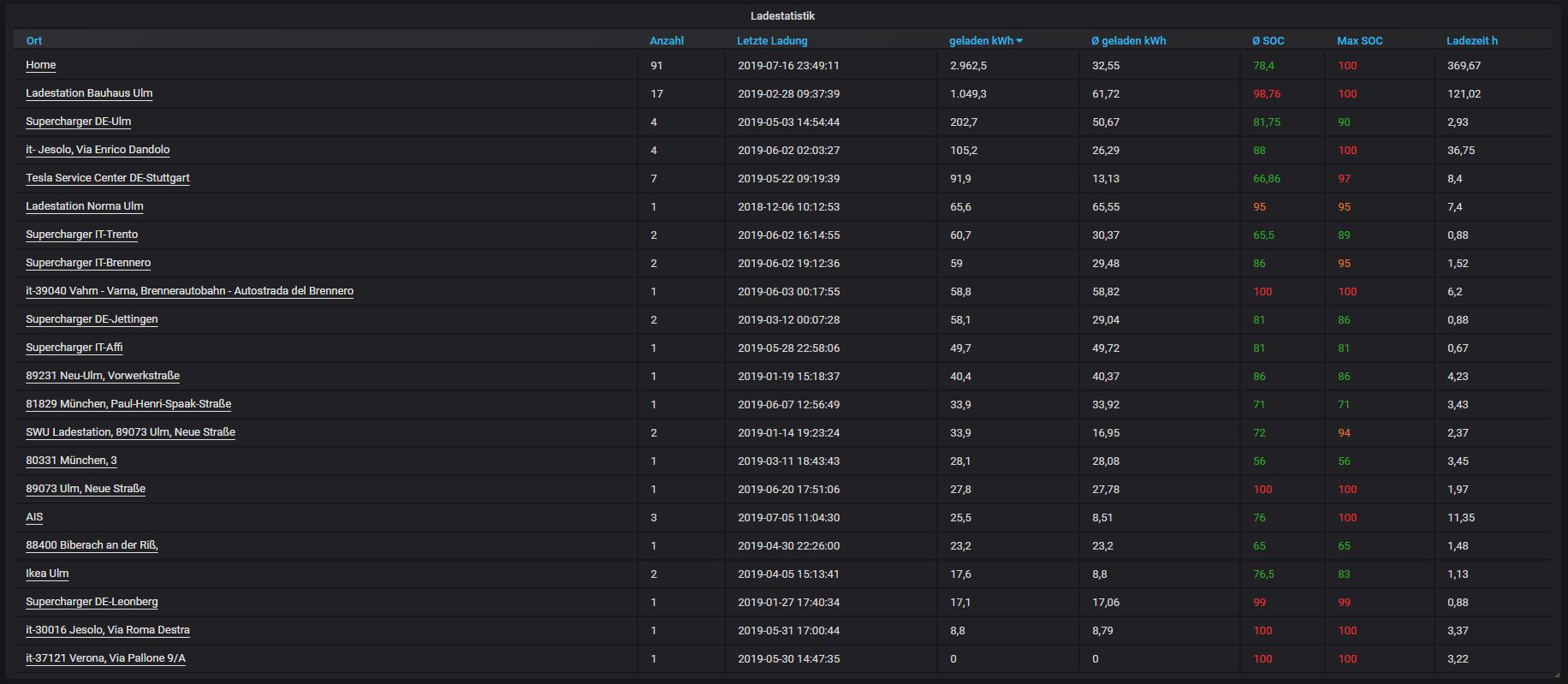Select the 98,76 Ø SOC value for Bauhaus Ulm

coord(1267,93)
